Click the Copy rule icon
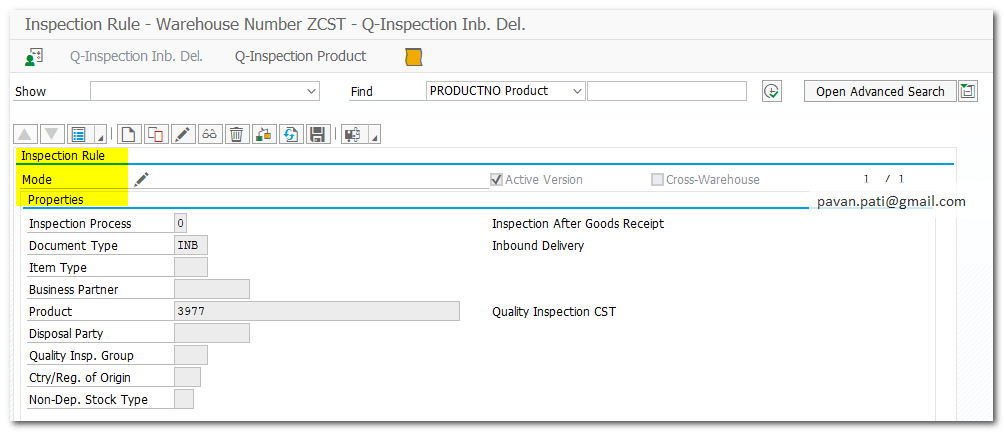The height and width of the screenshot is (432, 1004). (155, 134)
